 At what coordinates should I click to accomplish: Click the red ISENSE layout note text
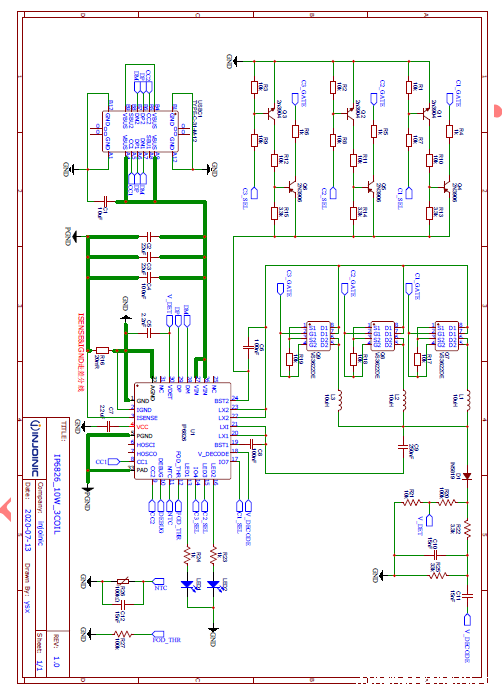coord(81,352)
